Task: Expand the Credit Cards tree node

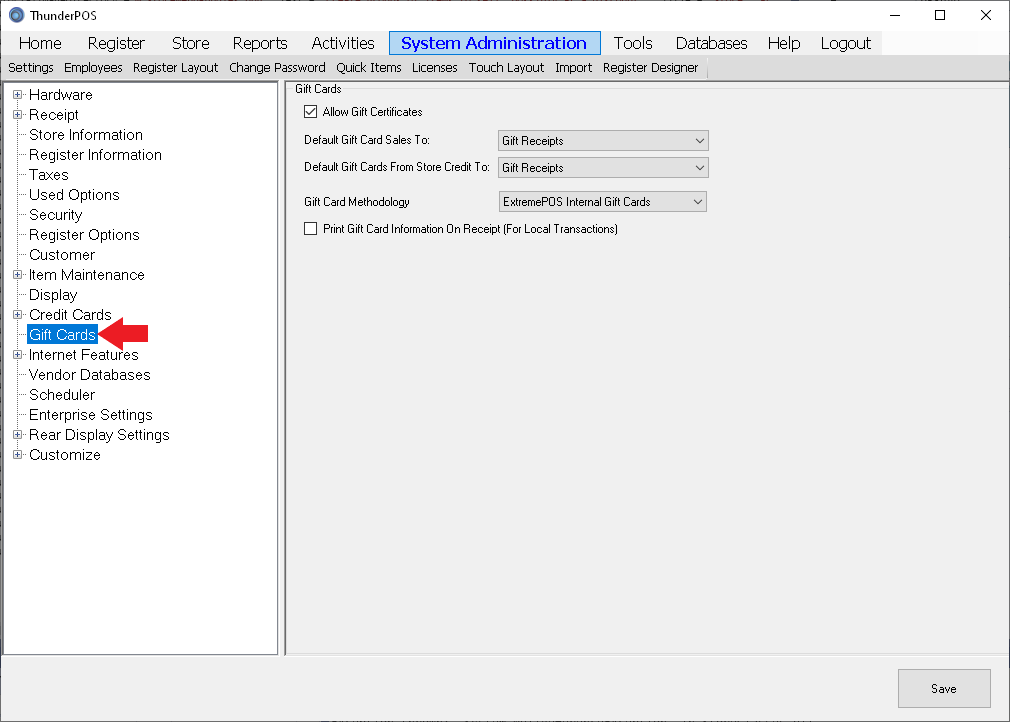Action: pyautogui.click(x=18, y=315)
